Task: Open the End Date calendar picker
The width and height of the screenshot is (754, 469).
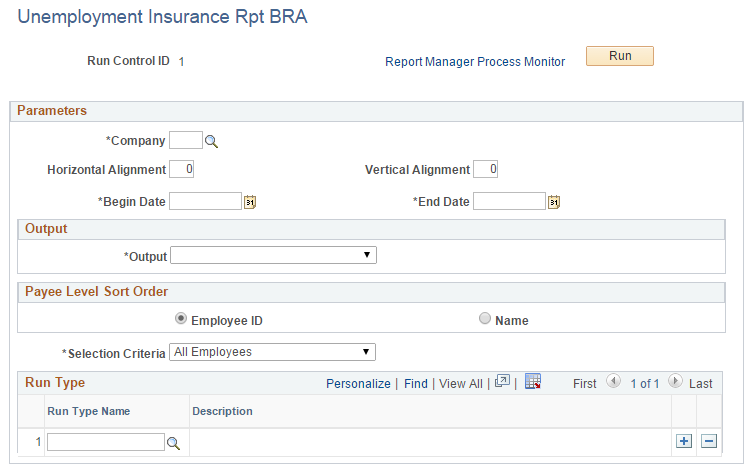Action: 554,202
